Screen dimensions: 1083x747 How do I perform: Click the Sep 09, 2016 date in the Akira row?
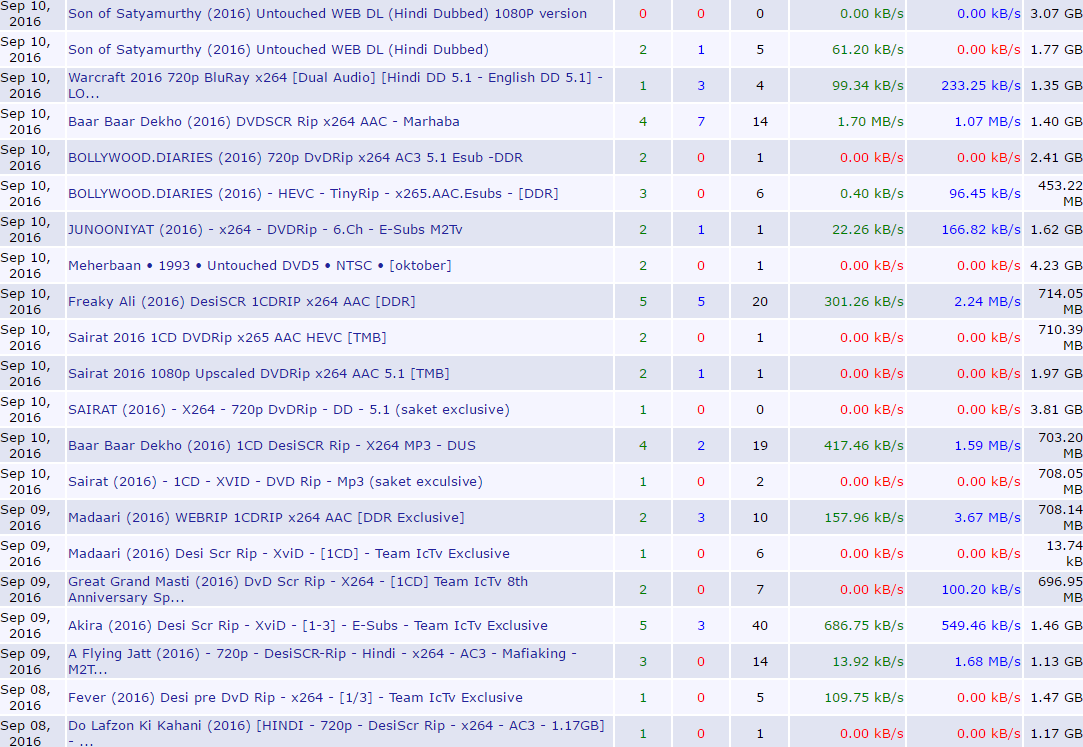26,625
